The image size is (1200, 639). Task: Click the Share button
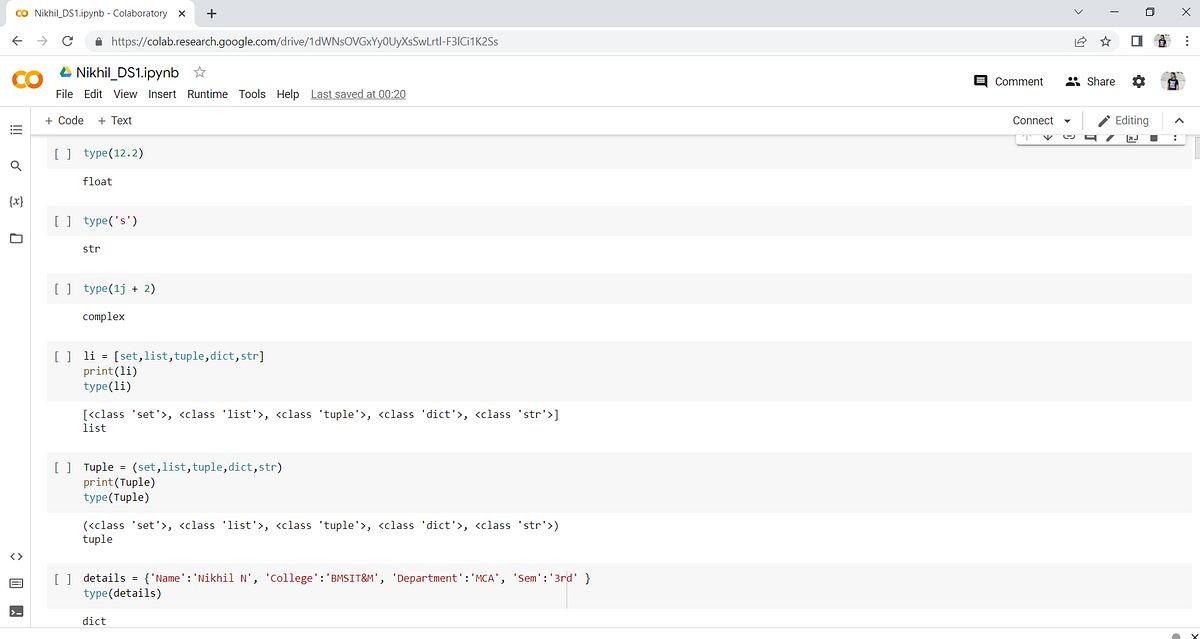tap(1090, 81)
